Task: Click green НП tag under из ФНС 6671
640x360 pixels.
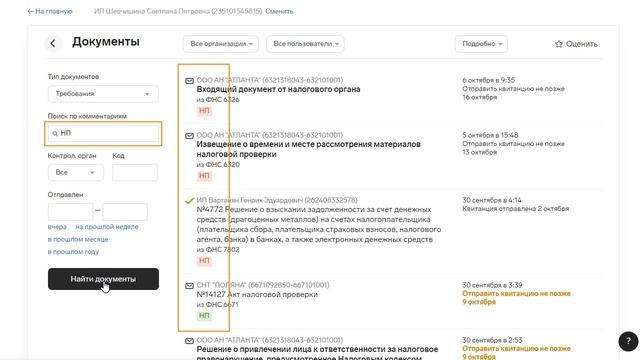Action: pos(204,316)
